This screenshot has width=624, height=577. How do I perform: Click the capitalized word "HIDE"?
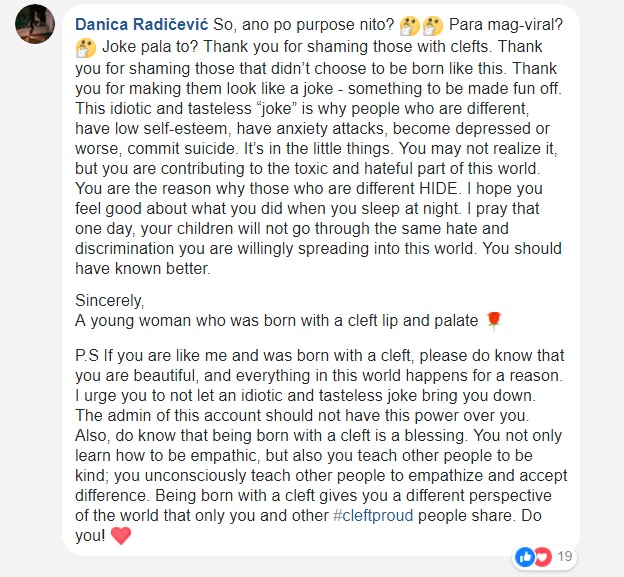(x=439, y=188)
